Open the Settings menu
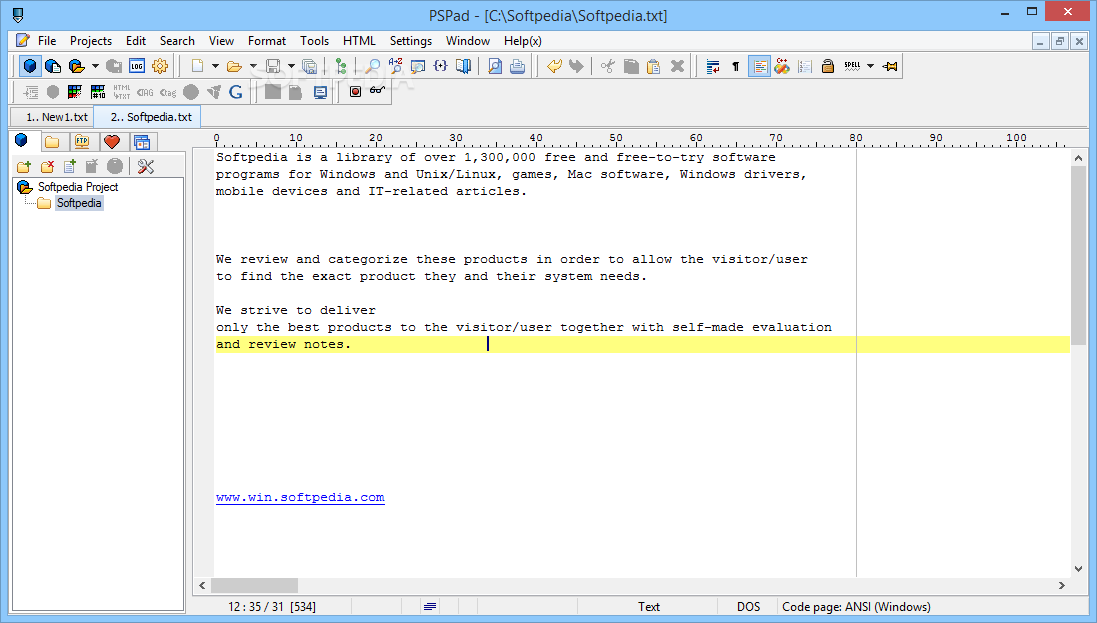The image size is (1097, 623). [411, 41]
